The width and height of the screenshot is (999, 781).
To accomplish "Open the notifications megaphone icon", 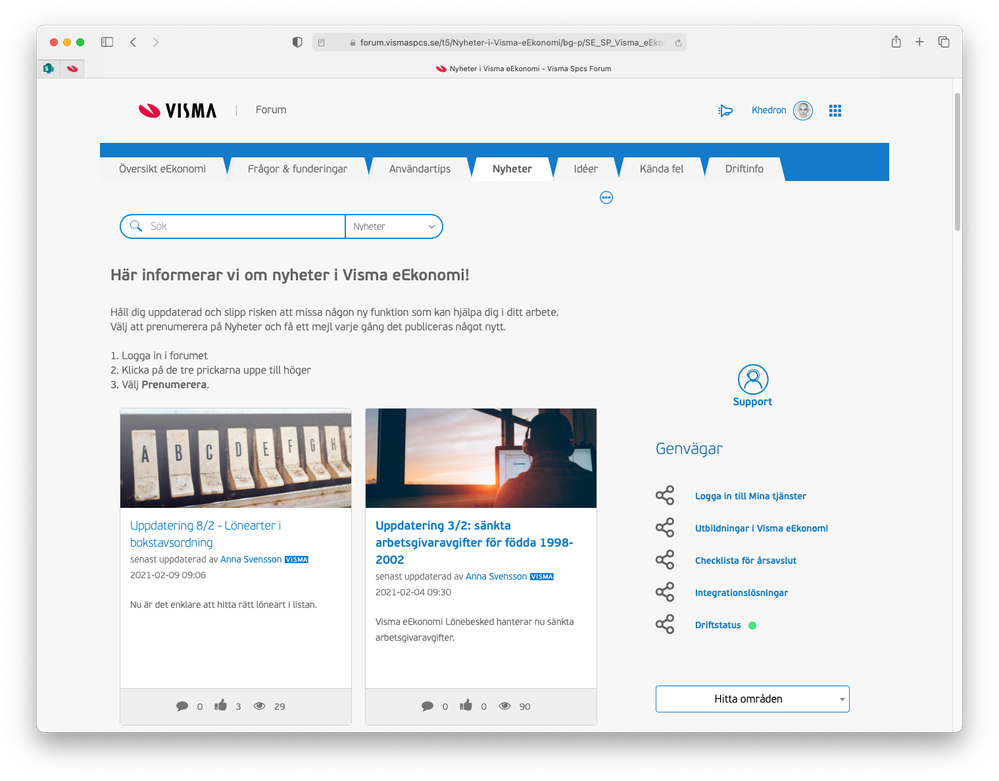I will [x=725, y=111].
